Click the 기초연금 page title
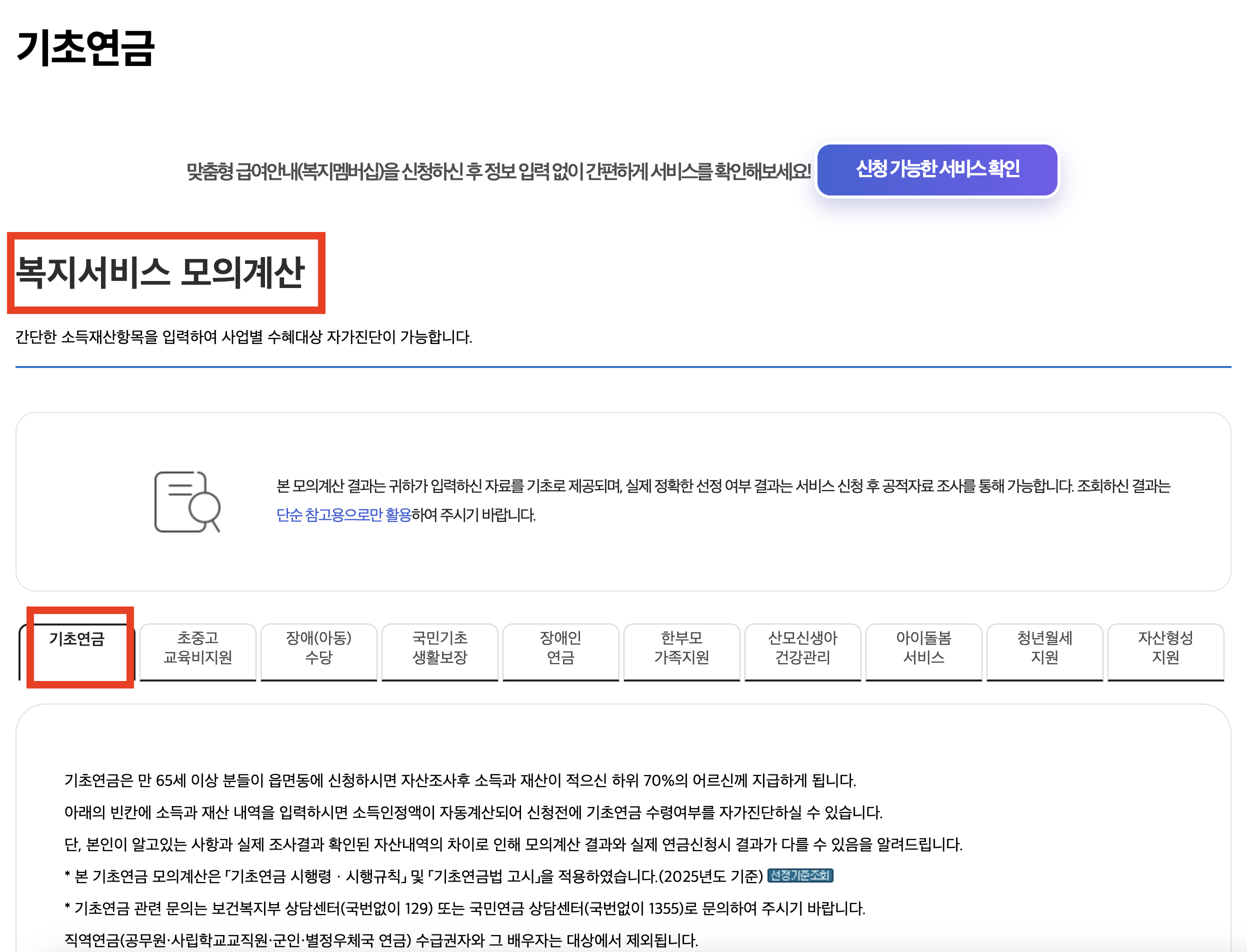This screenshot has height=952, width=1247. click(x=85, y=47)
